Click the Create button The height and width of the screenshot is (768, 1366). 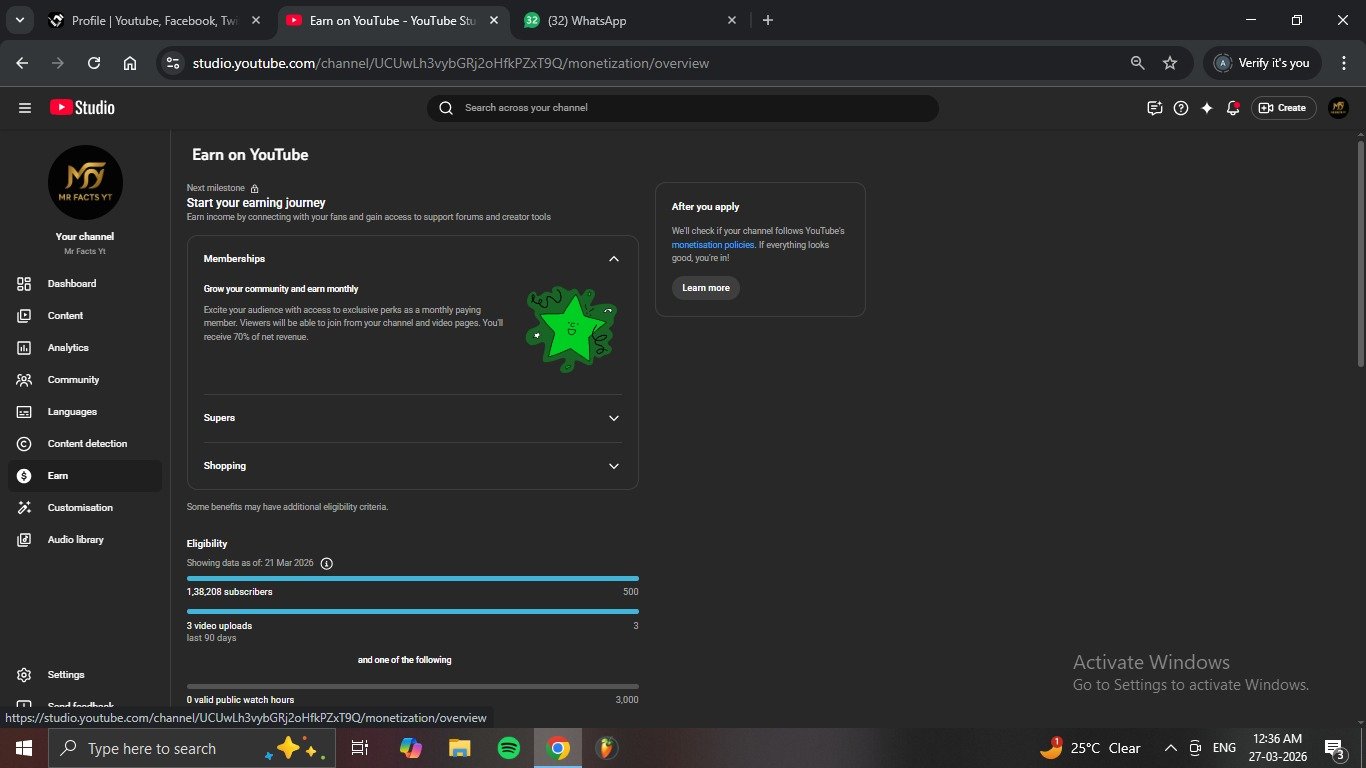(1283, 108)
